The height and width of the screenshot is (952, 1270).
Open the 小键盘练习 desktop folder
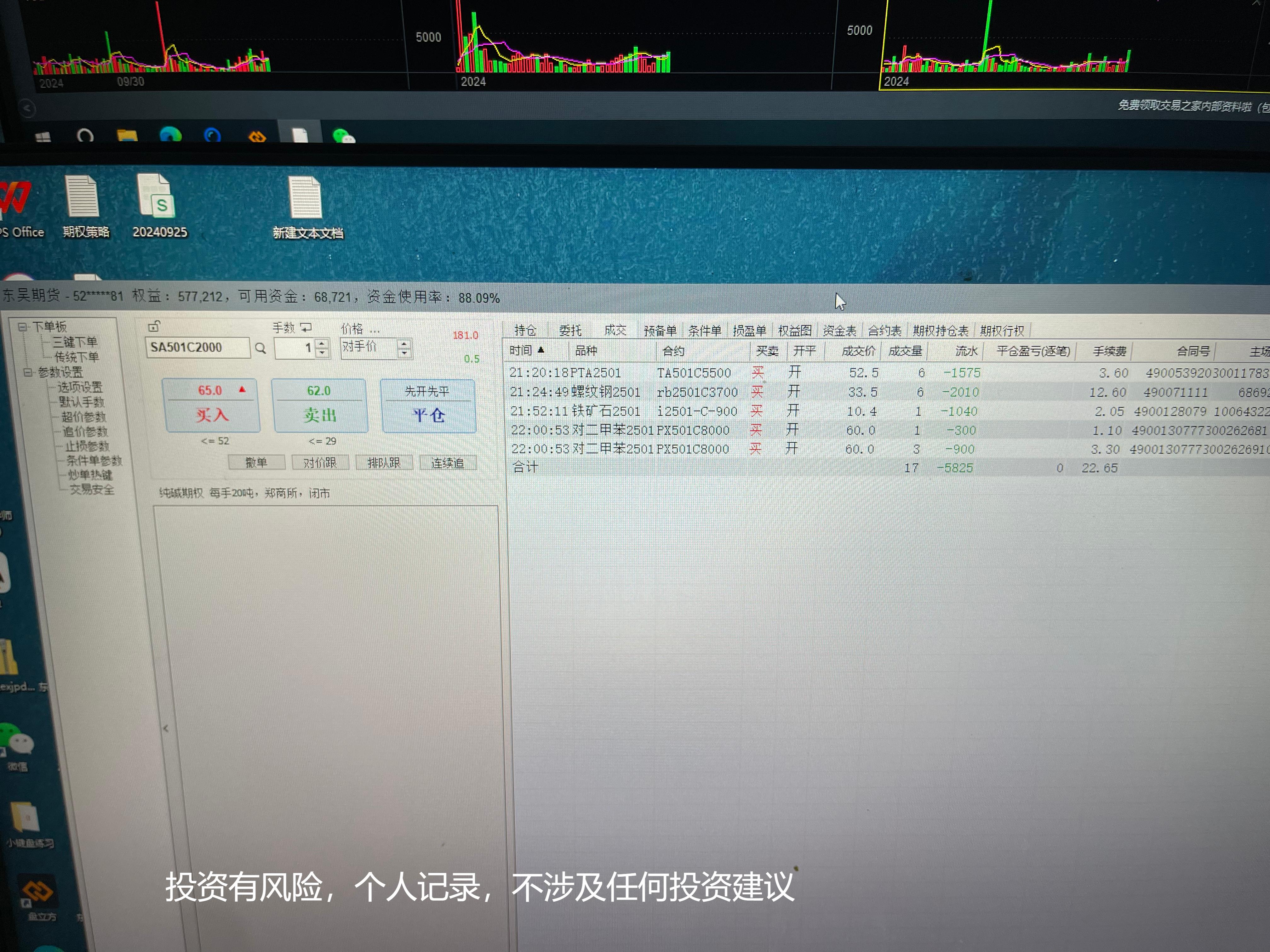pos(28,824)
